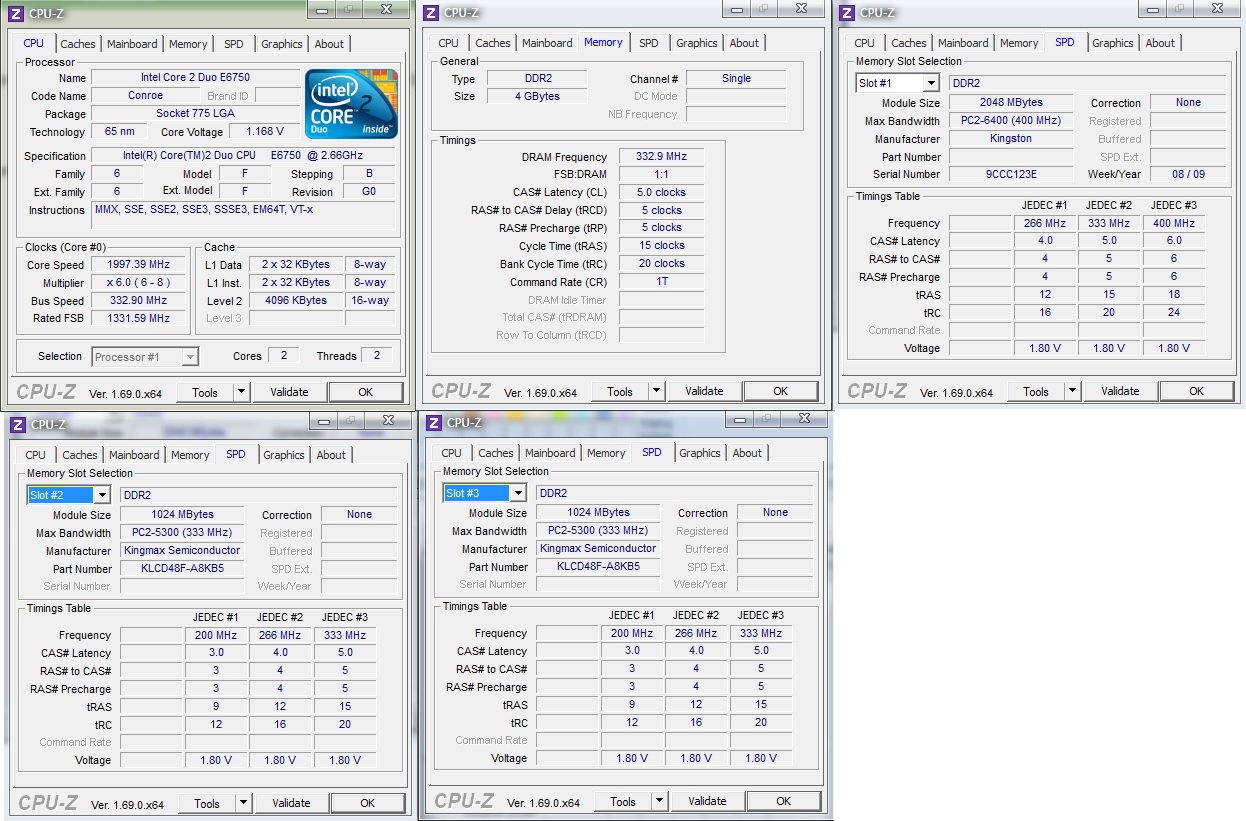Click the CPU-Z title icon in the Memory tab window
The height and width of the screenshot is (821, 1246).
[431, 13]
